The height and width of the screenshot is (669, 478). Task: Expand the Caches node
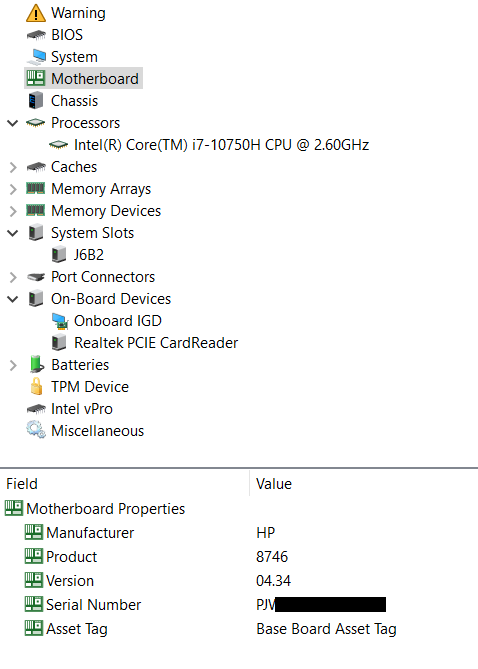(13, 167)
